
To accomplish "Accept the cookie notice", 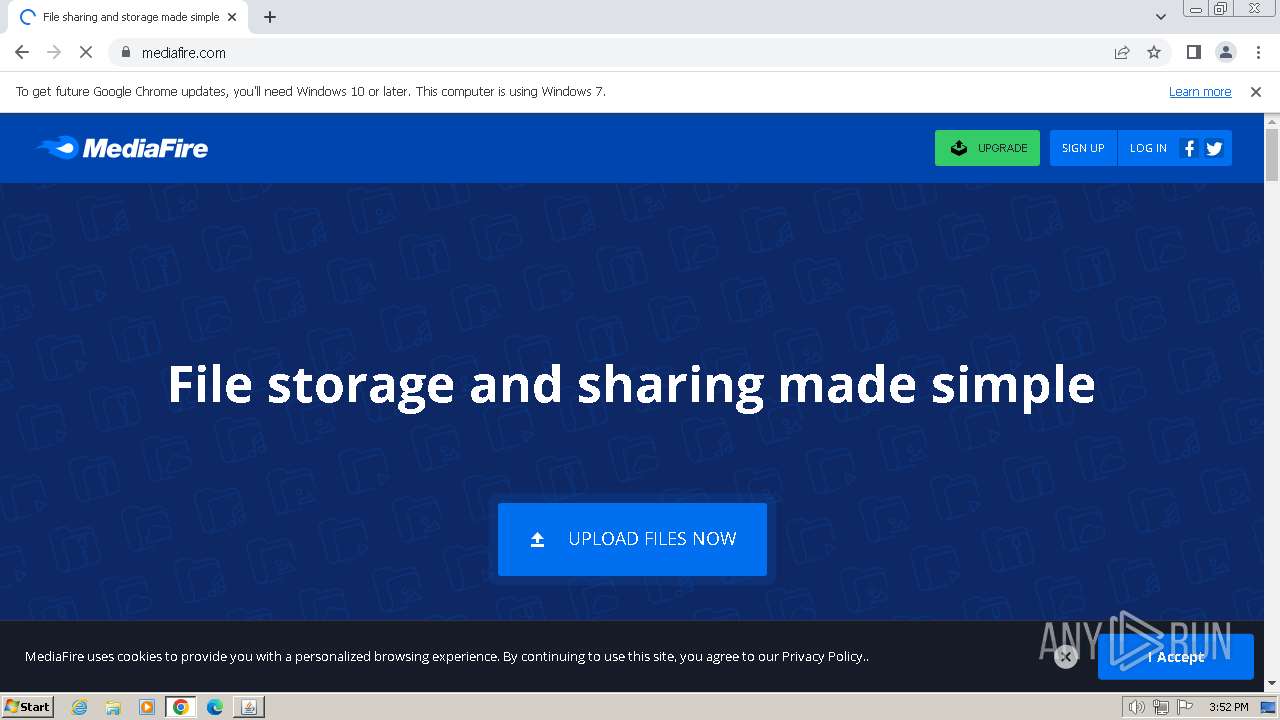I will (x=1175, y=657).
